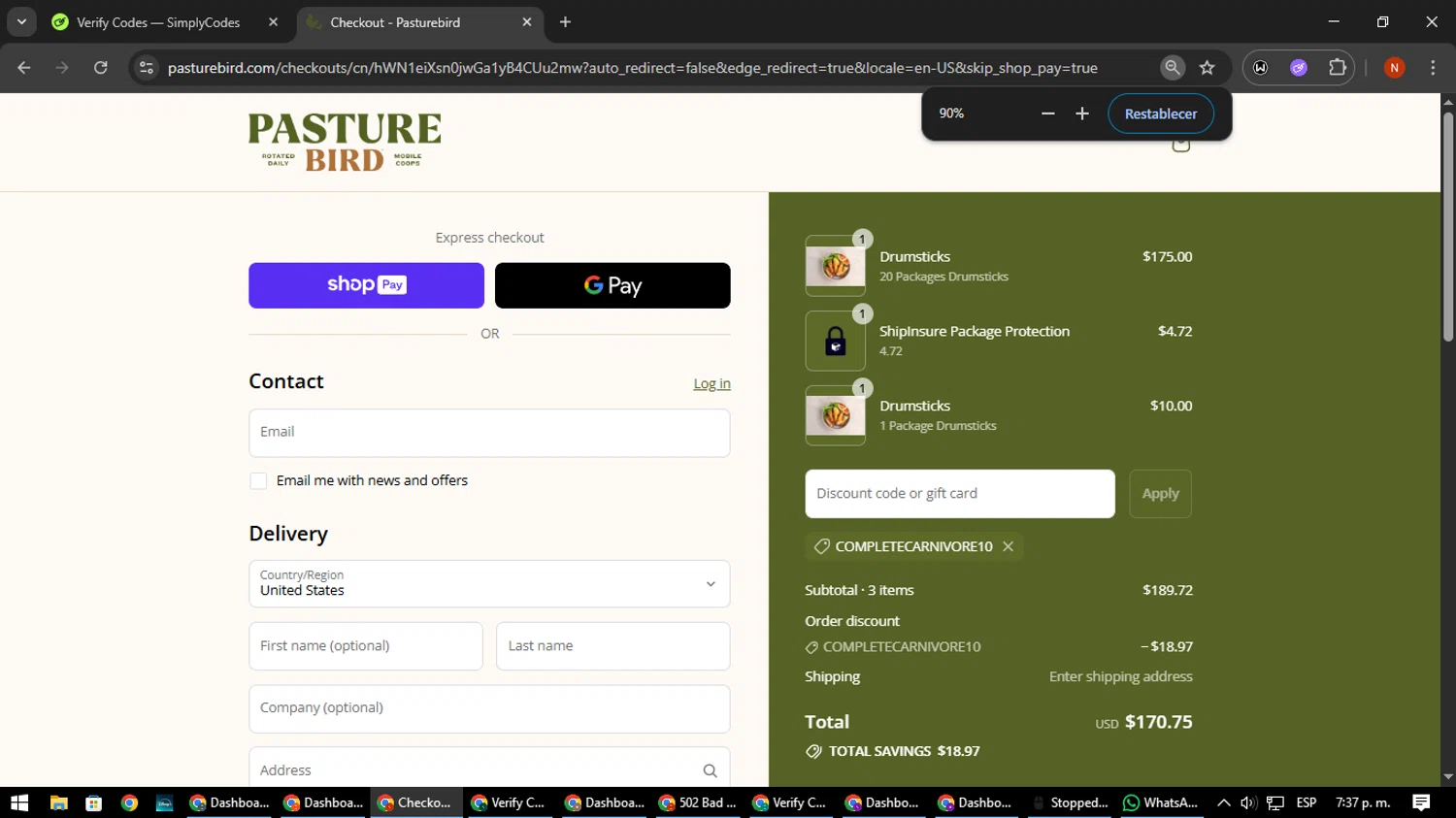This screenshot has width=1456, height=818.
Task: Increase zoom with plus button
Action: point(1082,114)
